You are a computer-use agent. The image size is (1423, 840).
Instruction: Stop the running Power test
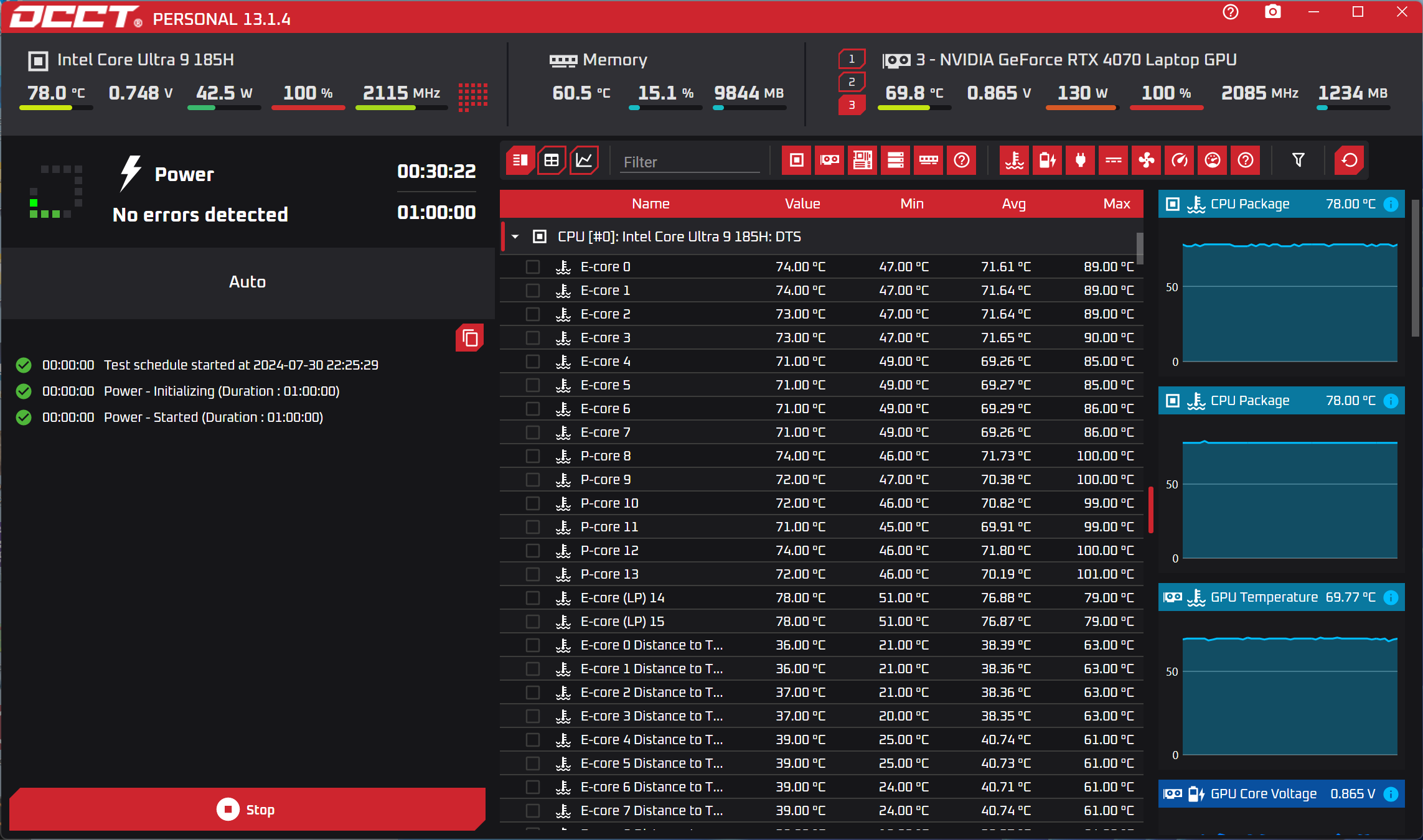247,810
